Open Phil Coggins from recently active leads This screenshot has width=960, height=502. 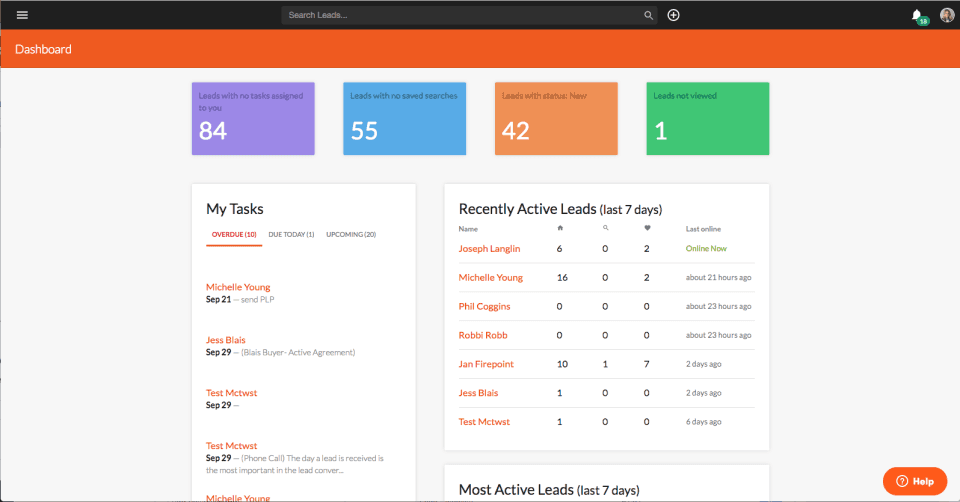tap(484, 306)
